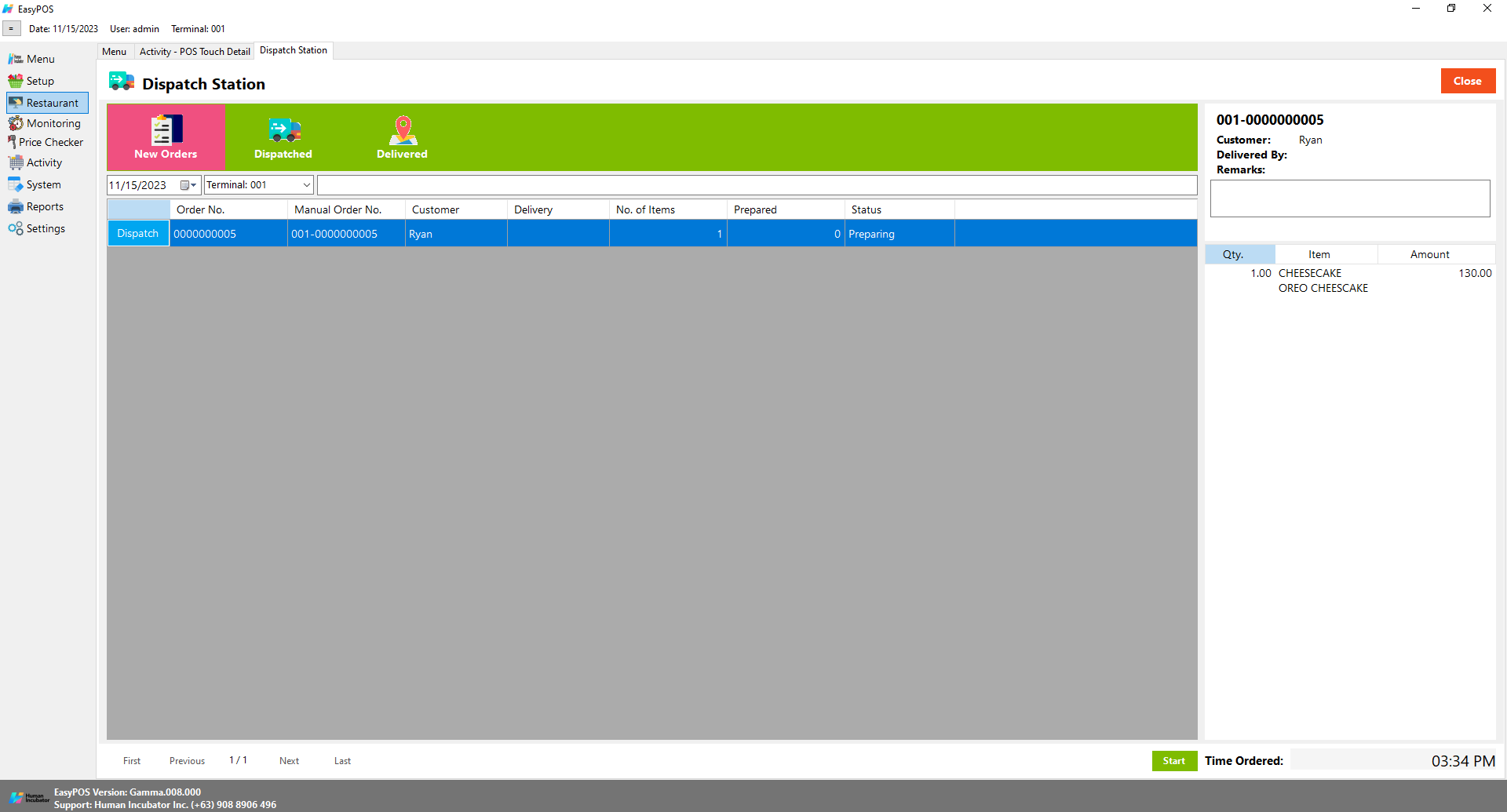The image size is (1507, 812).
Task: Switch to the Menu tab
Action: [x=114, y=51]
